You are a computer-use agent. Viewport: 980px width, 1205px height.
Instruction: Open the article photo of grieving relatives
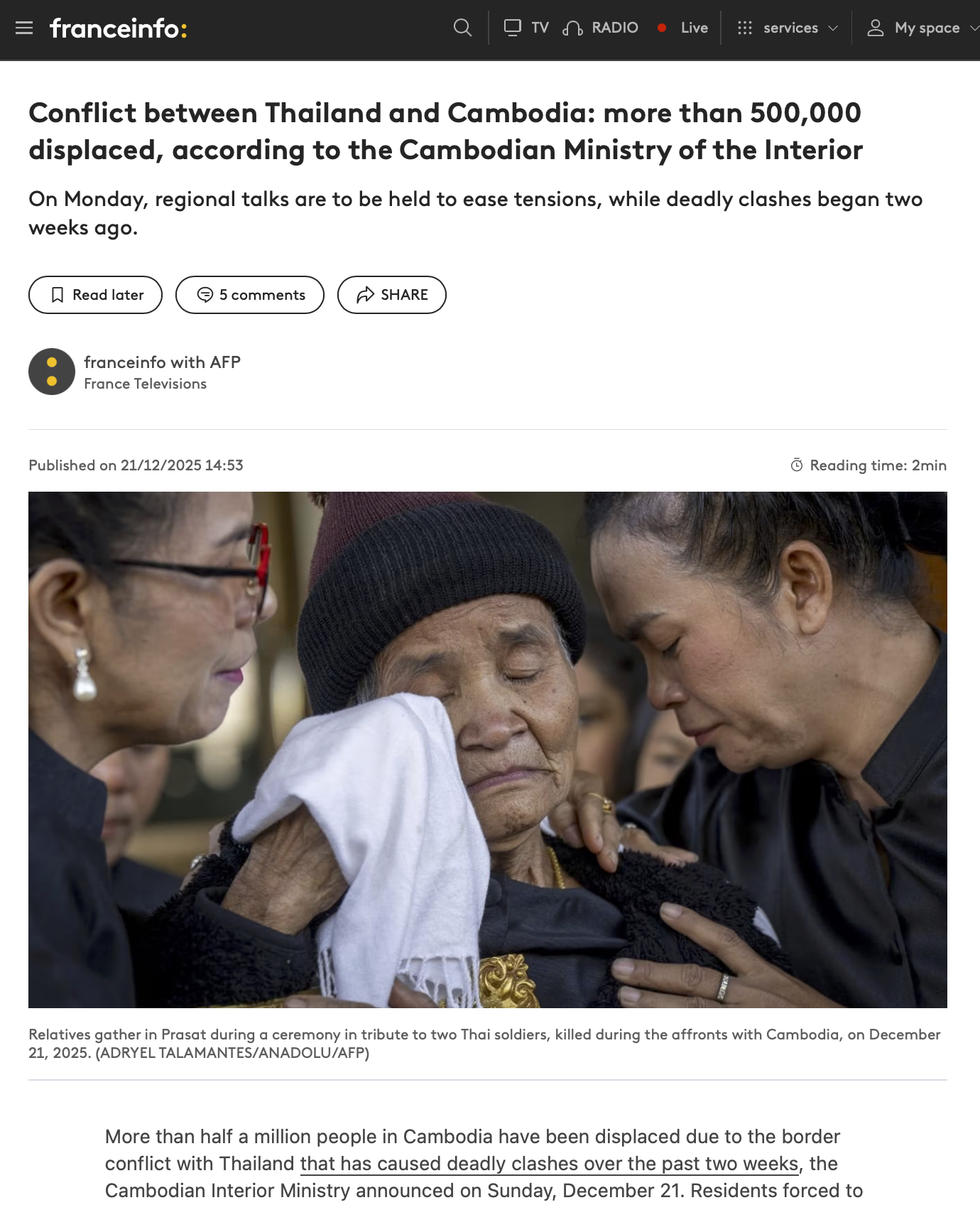488,750
